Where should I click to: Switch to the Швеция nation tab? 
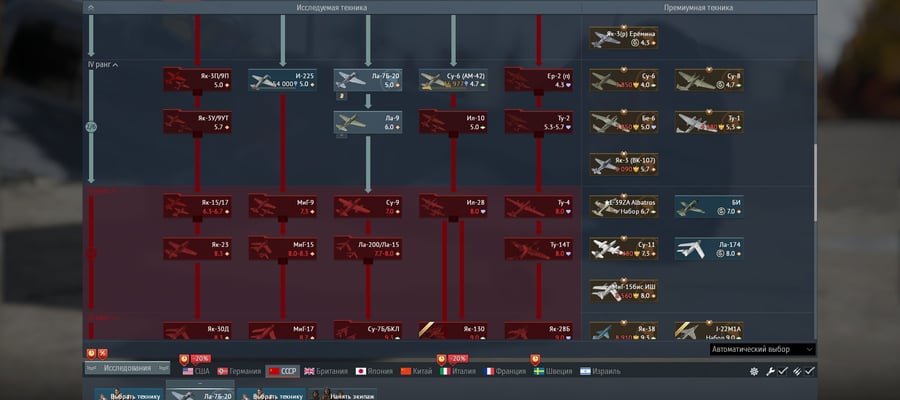click(553, 371)
